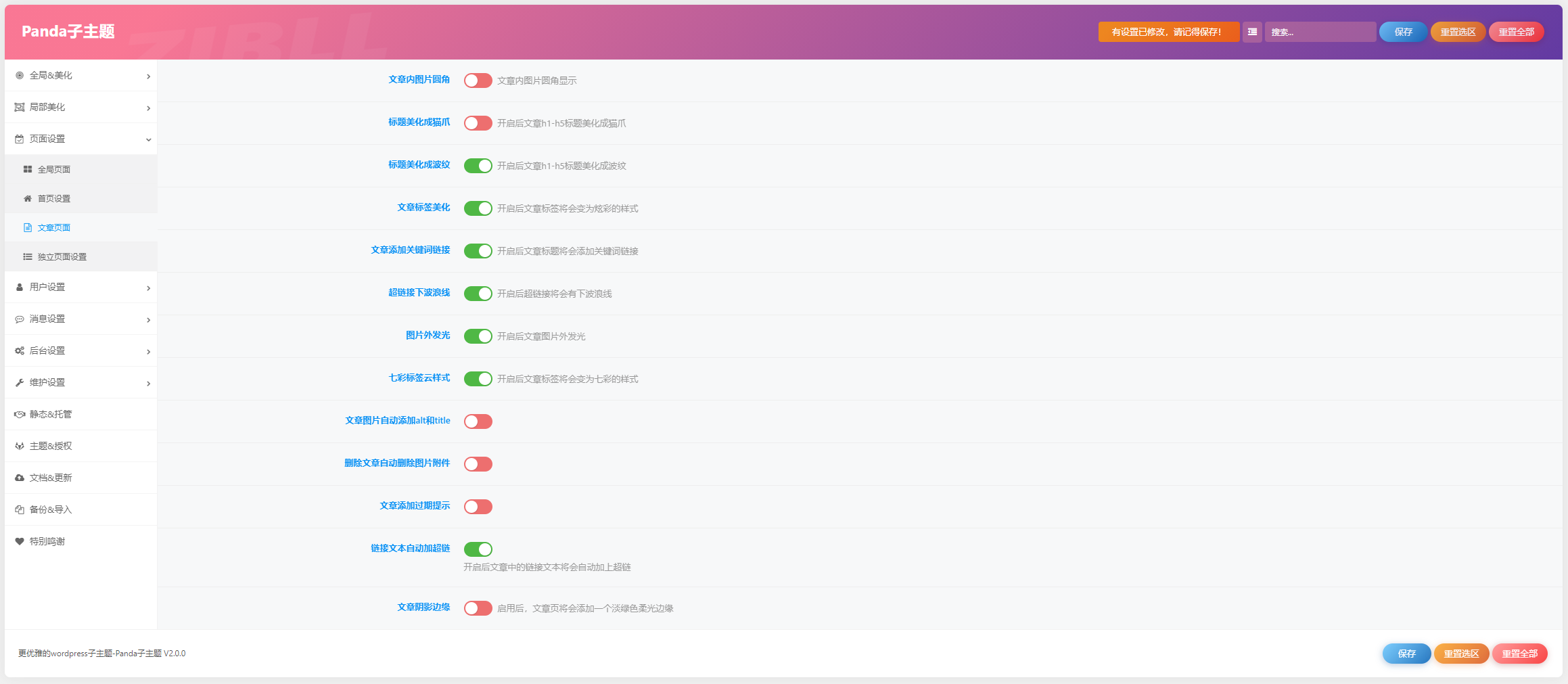Toggle 七彩标签云样式 switch
Viewport: 1568px width, 684px height.
(x=478, y=379)
